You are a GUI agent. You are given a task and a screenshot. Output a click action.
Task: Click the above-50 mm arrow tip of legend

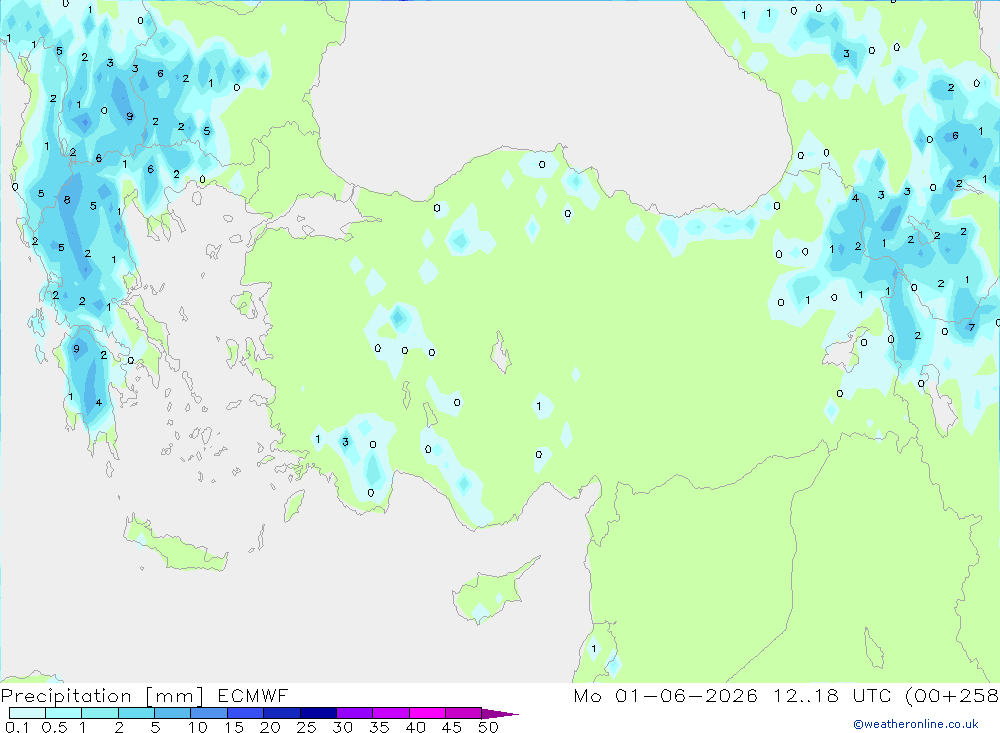[x=500, y=714]
